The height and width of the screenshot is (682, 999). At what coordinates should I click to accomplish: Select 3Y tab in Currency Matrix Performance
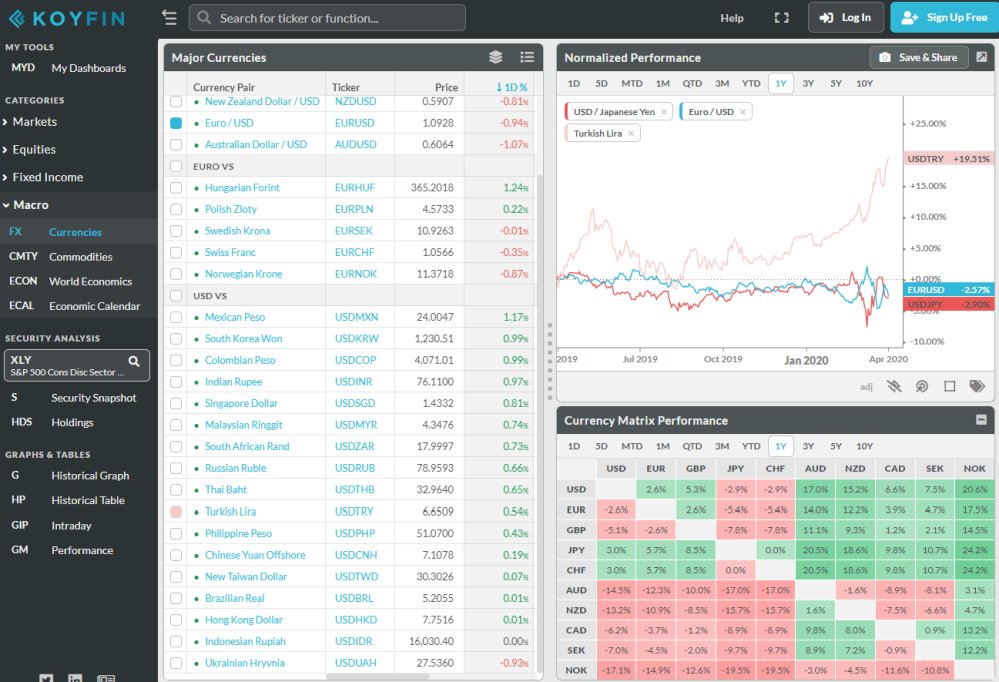(808, 446)
